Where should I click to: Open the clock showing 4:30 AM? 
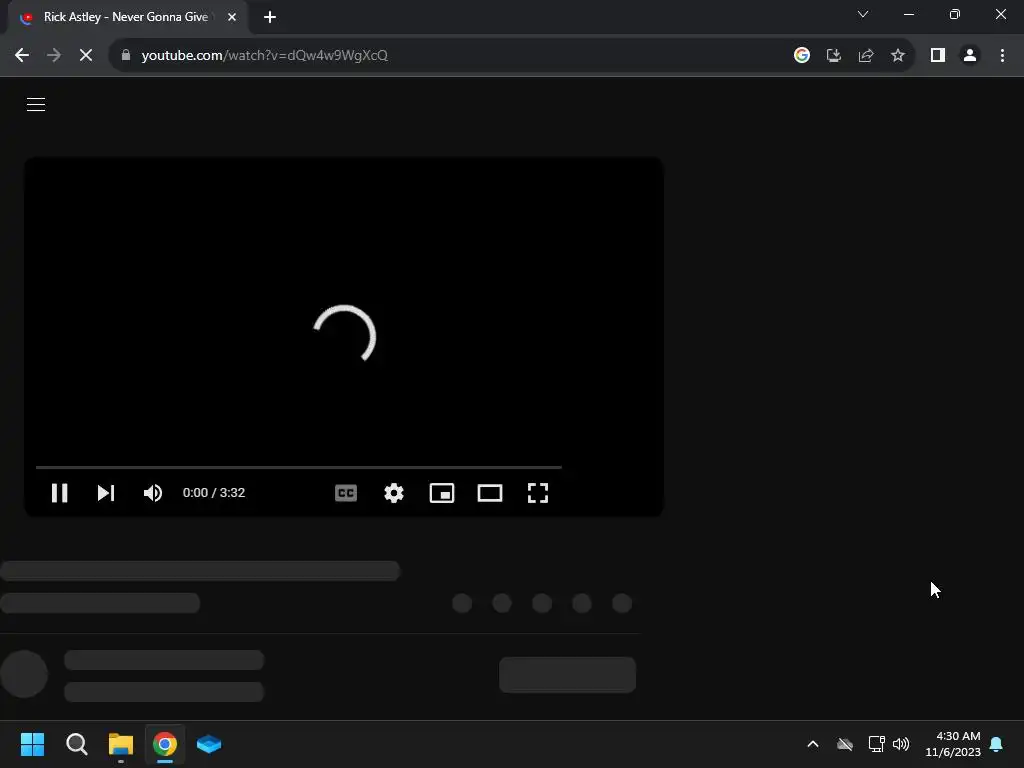click(953, 744)
